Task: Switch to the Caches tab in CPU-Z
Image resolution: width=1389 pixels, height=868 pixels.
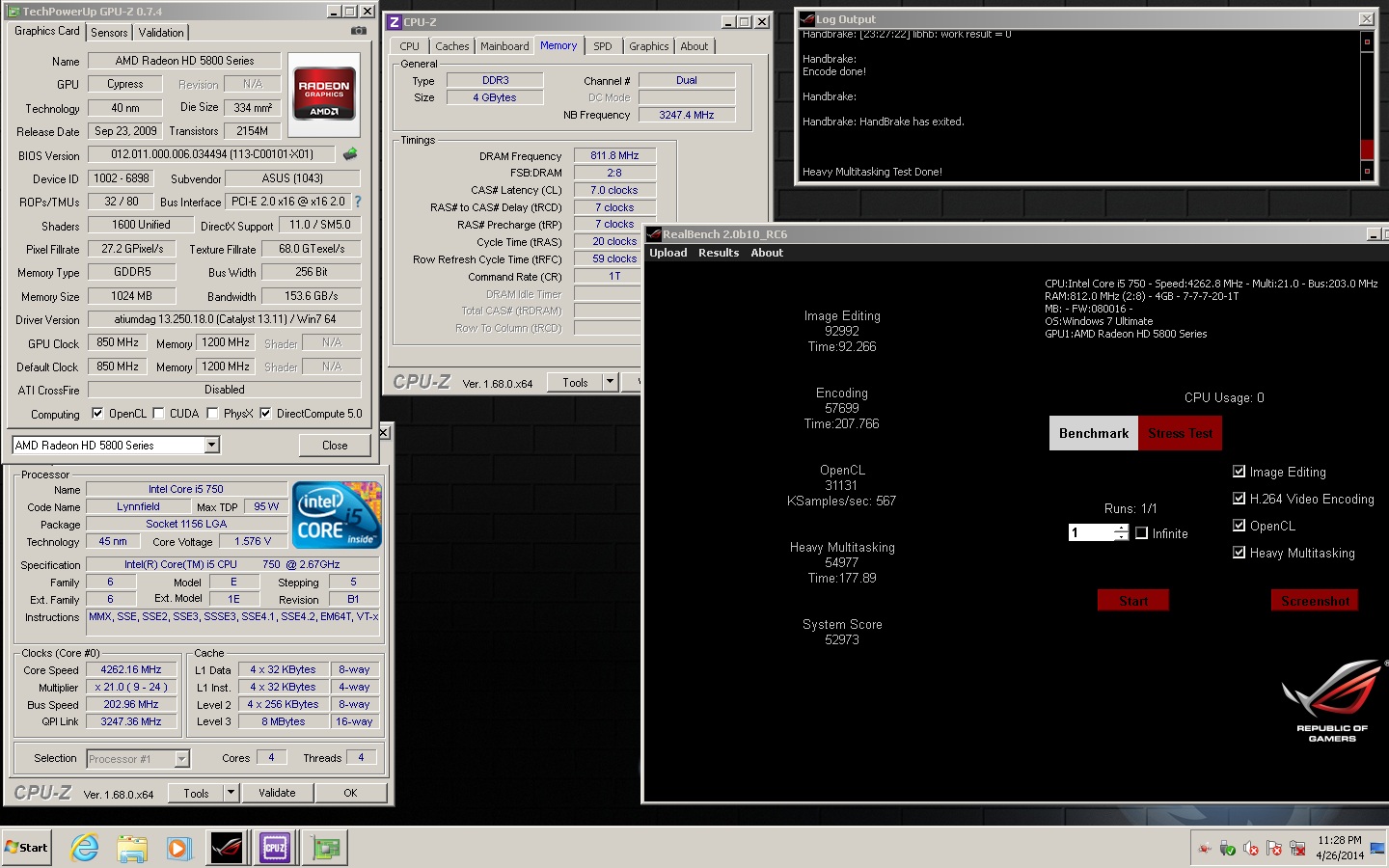Action: 451,46
